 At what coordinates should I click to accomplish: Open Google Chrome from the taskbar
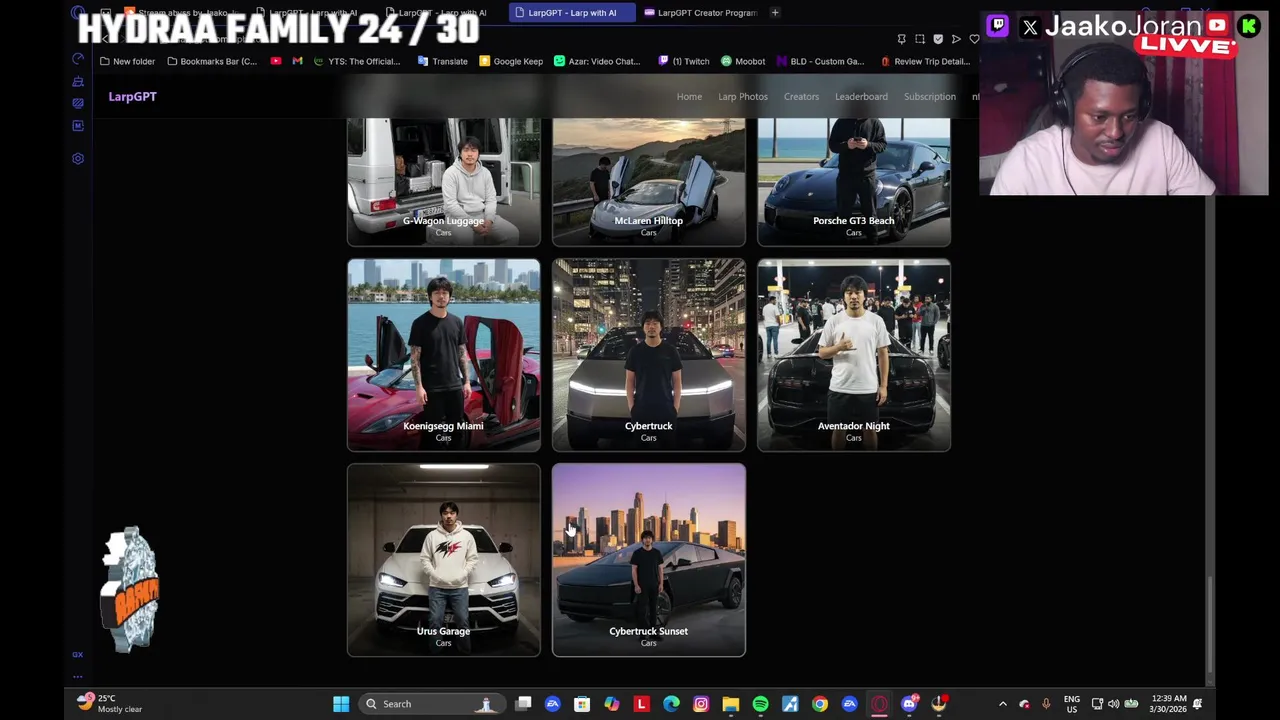pos(820,704)
